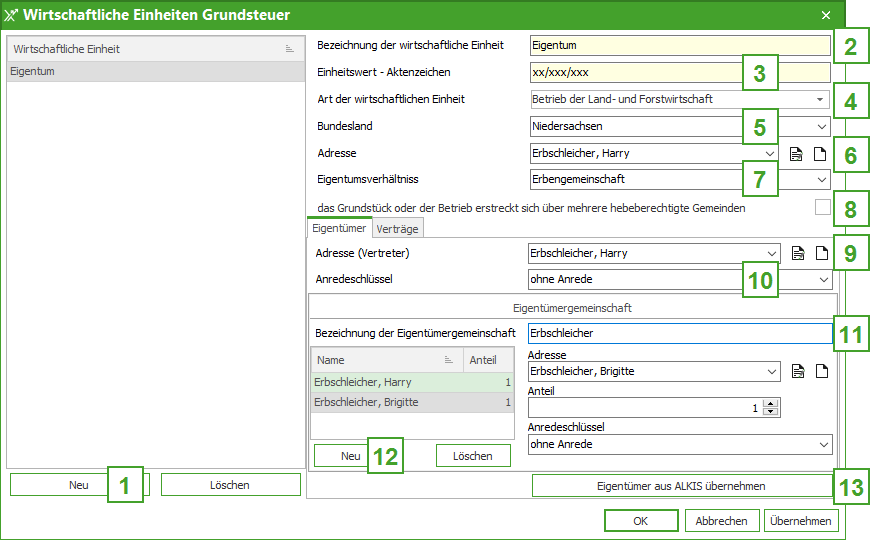Create new address icon in Adresse row

[820, 153]
